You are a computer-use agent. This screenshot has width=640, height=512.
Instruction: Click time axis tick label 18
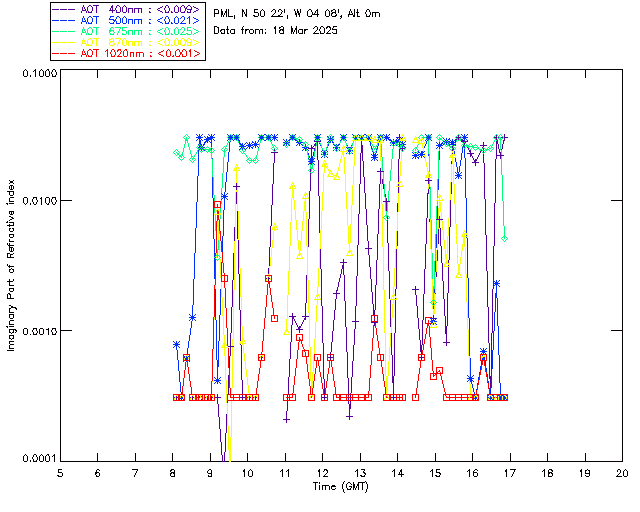coord(547,473)
